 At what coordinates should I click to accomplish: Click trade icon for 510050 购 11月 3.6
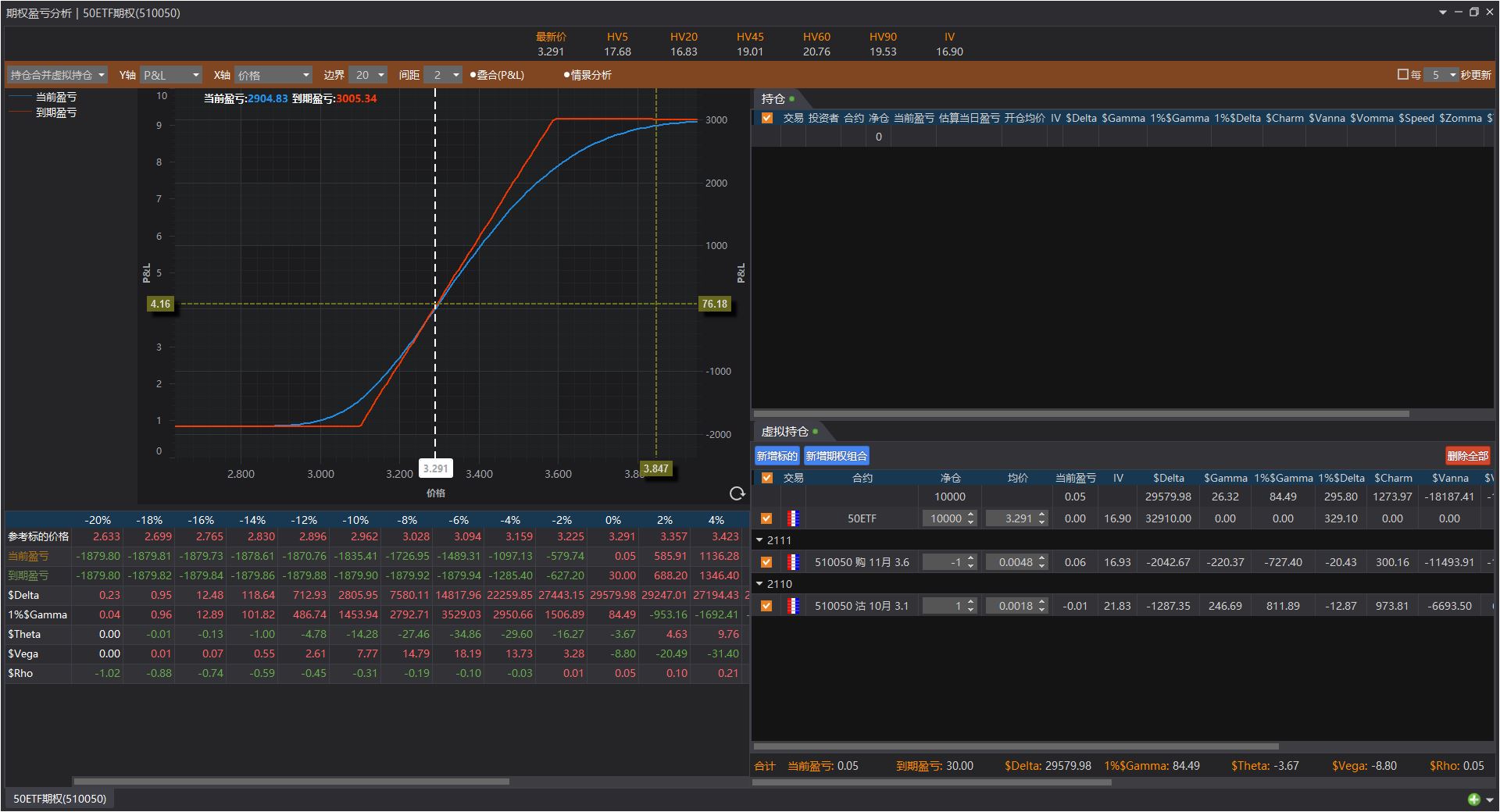pyautogui.click(x=793, y=562)
